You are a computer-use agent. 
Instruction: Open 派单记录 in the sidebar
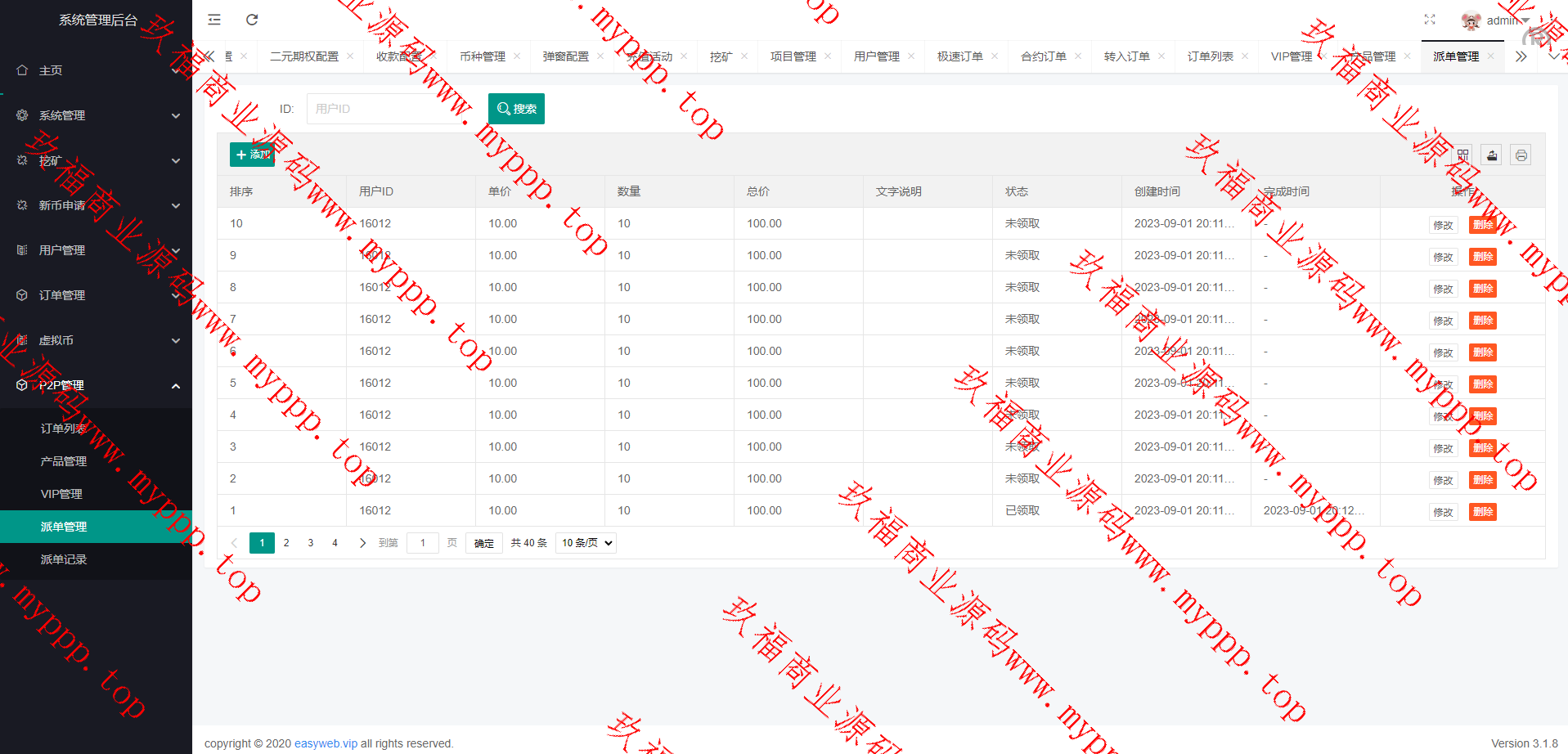(64, 559)
